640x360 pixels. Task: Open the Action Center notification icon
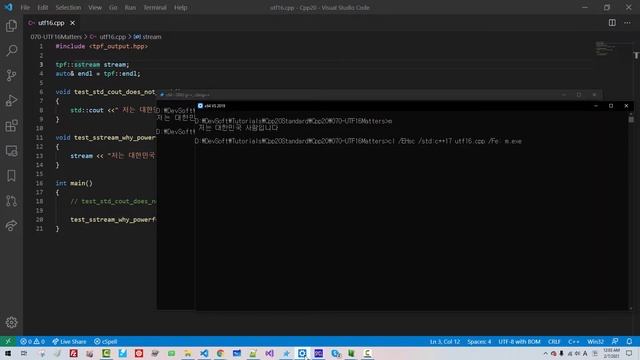pos(629,353)
